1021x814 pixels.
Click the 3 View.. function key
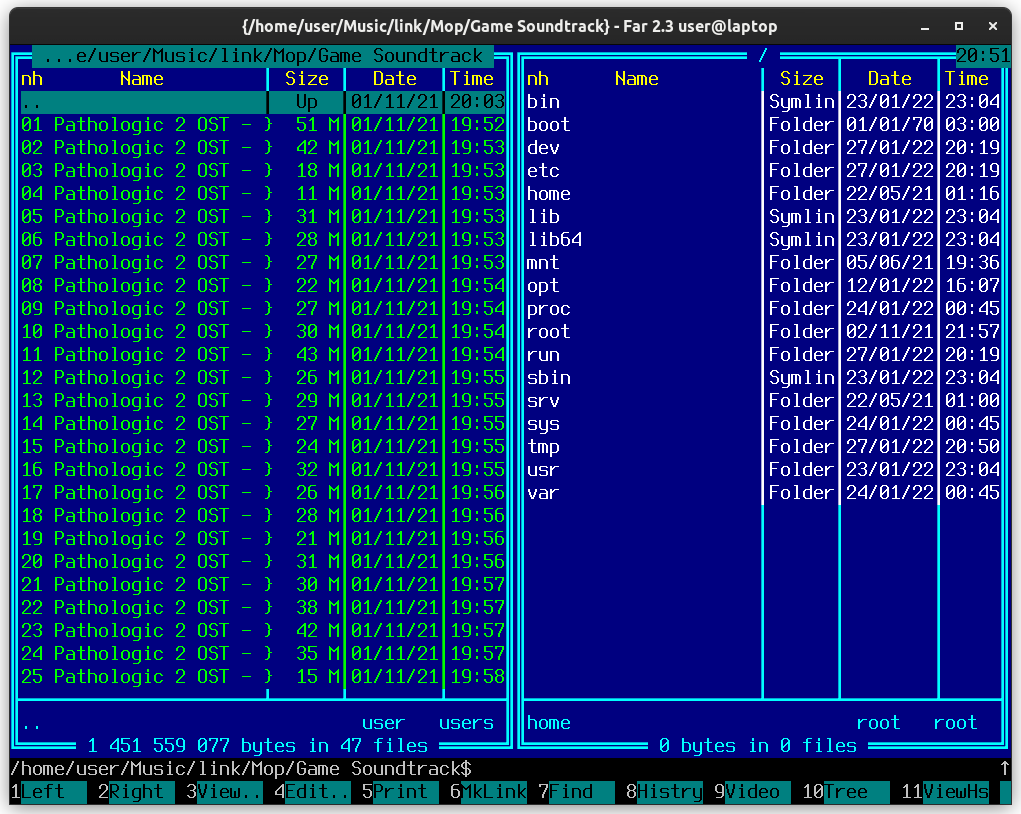coord(224,792)
